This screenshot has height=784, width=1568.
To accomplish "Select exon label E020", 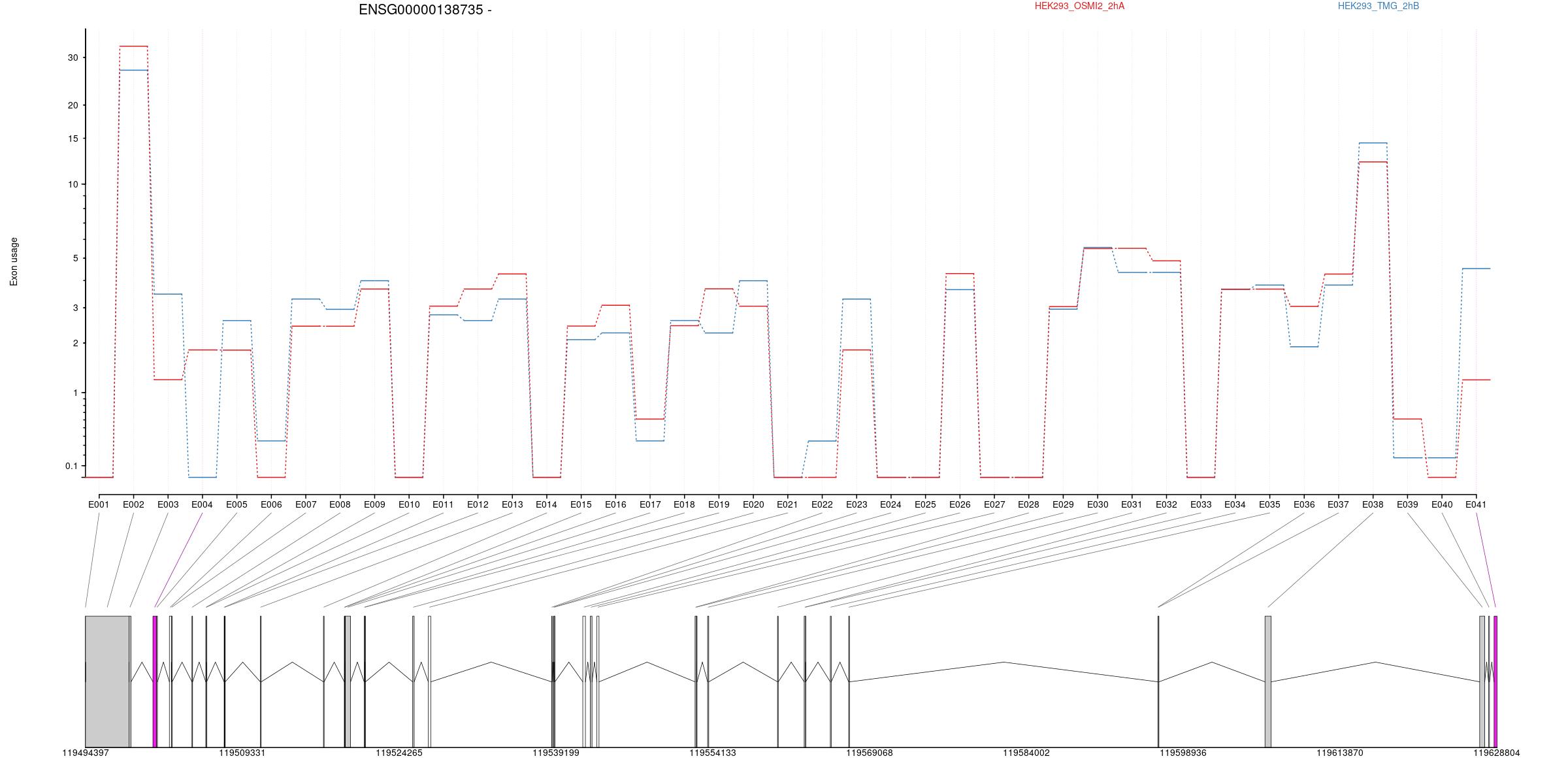I will (x=753, y=504).
